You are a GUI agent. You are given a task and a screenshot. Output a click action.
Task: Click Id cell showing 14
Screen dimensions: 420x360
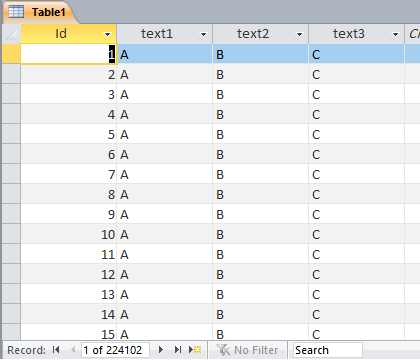[x=69, y=314]
